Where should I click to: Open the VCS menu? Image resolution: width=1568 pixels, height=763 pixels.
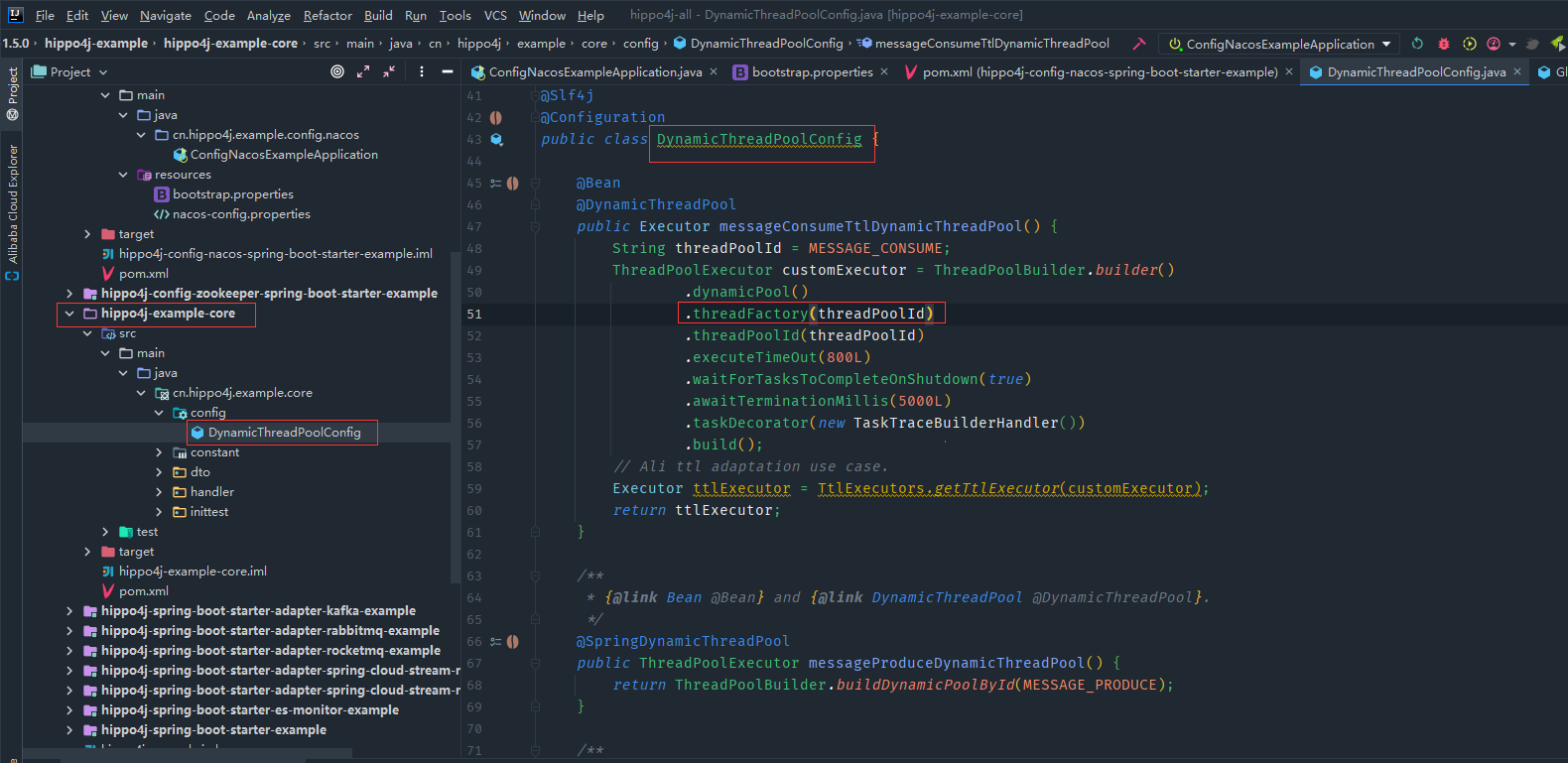tap(495, 15)
